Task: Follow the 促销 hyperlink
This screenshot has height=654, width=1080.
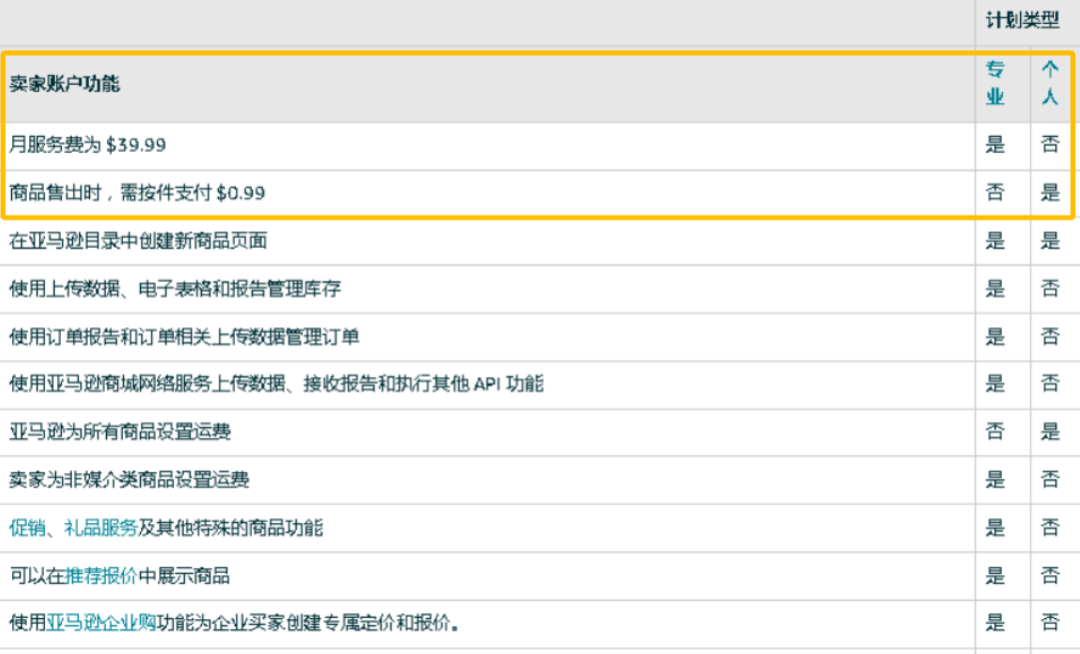Action: tap(28, 528)
